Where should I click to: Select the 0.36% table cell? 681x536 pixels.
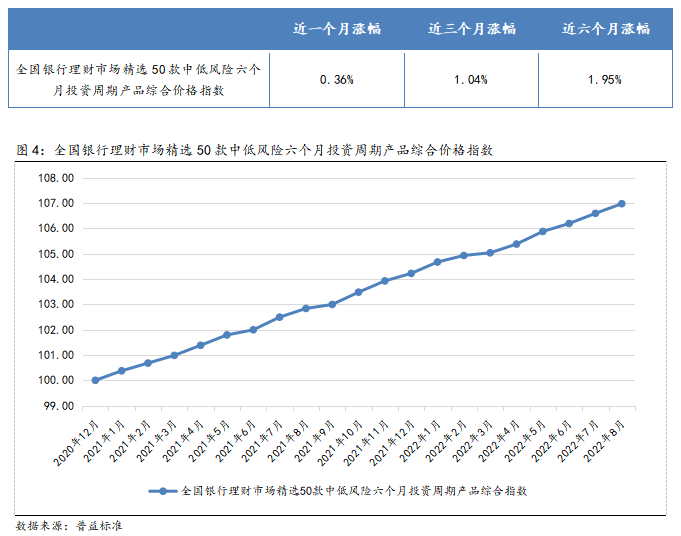point(337,79)
